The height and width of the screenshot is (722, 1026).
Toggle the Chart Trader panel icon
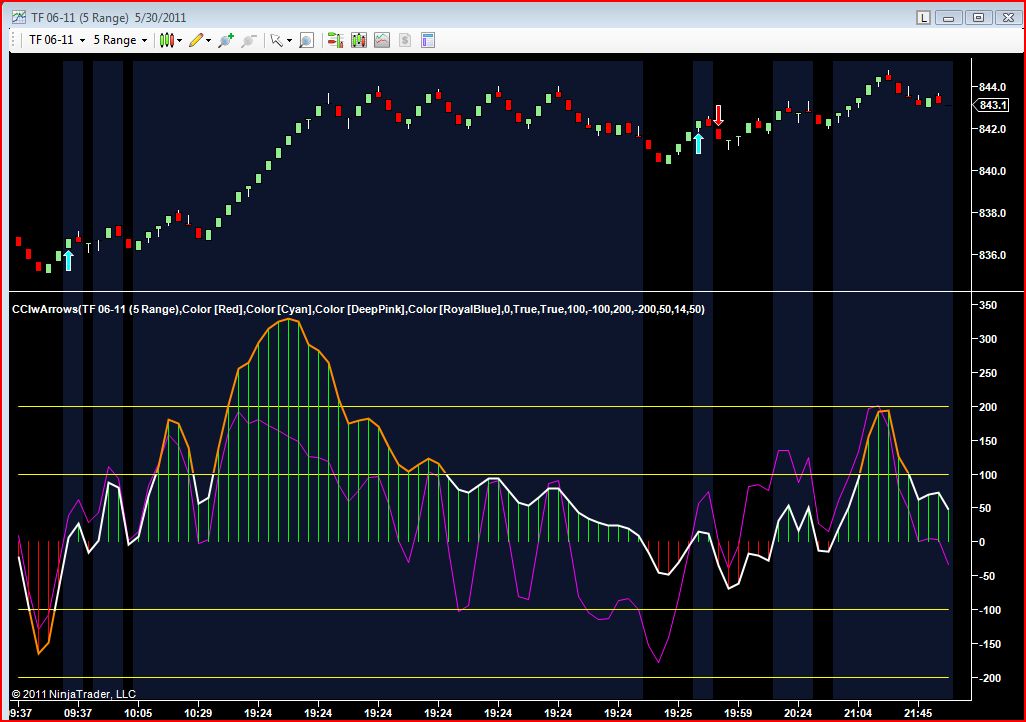tap(336, 41)
